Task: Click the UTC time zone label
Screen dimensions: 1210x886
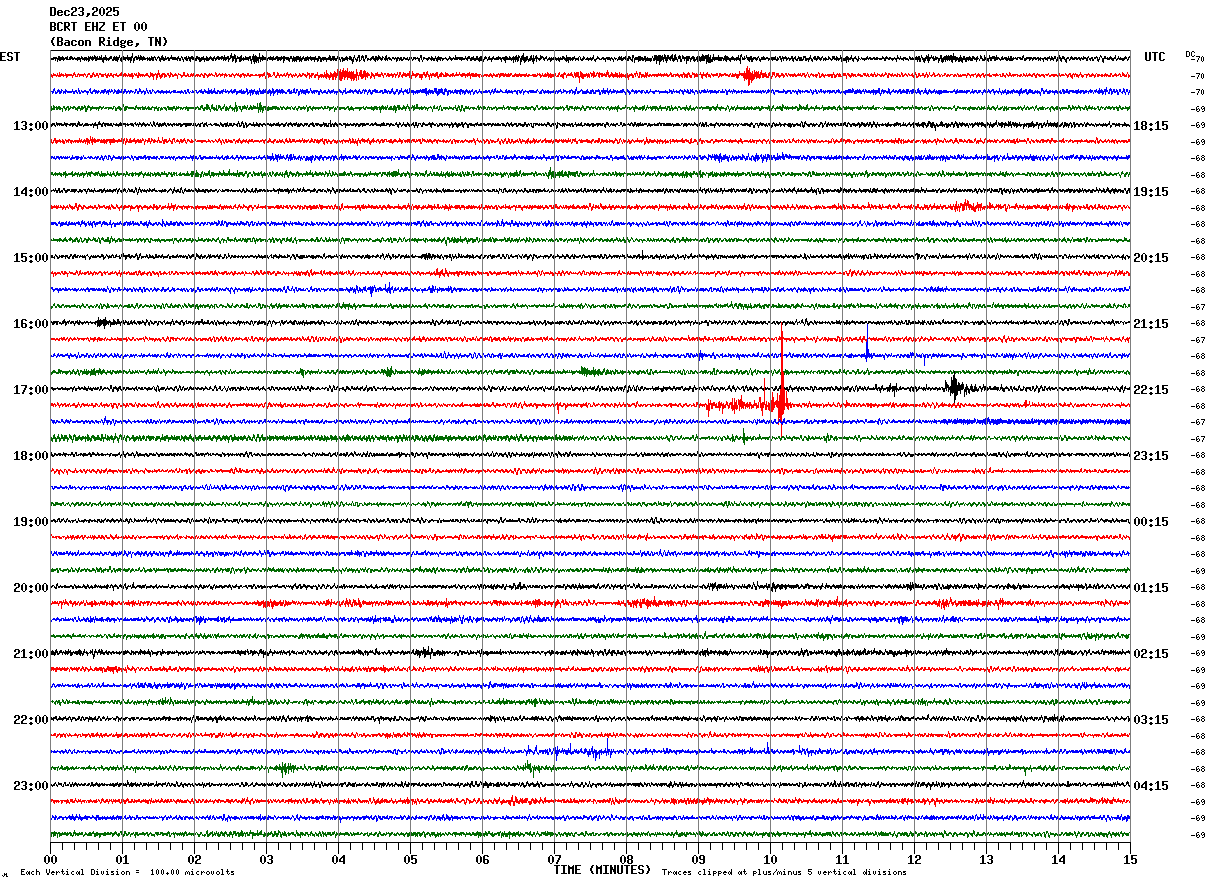Action: coord(1155,57)
